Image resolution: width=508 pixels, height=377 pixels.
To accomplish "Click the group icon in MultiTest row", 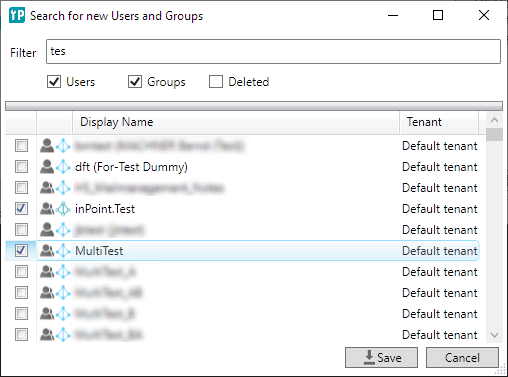I will coord(47,251).
